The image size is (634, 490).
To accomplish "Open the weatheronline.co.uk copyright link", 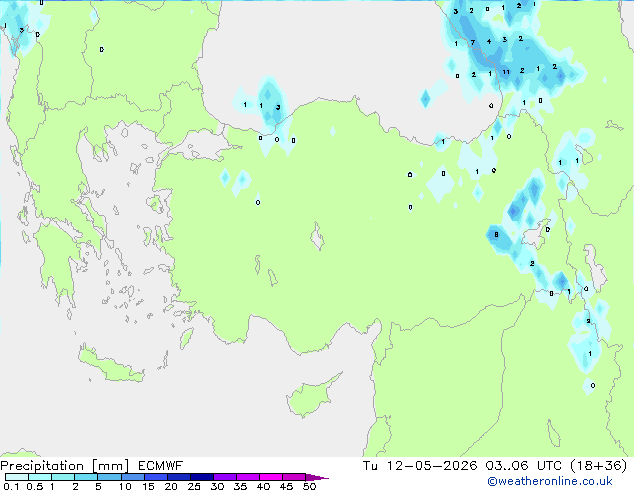I will (550, 481).
